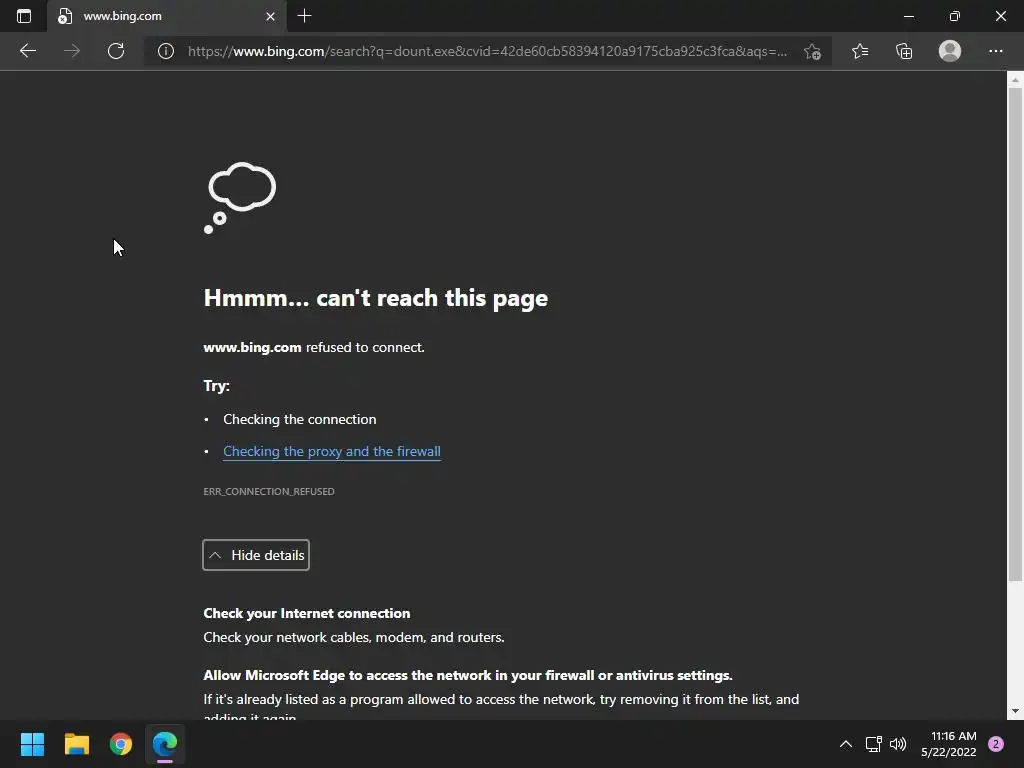Select the www.bing.com browser tab

pyautogui.click(x=167, y=16)
